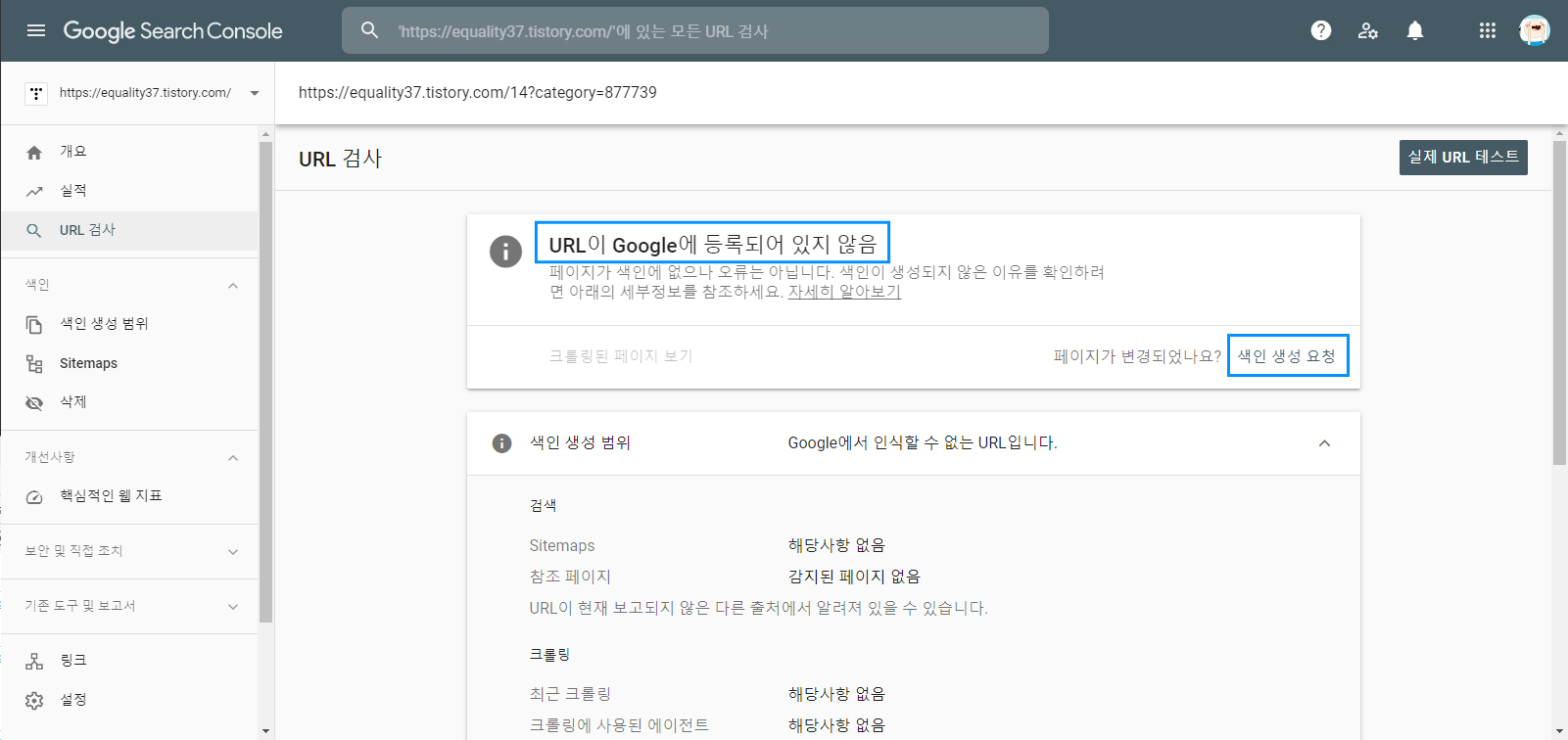
Task: Open the Google apps grid
Action: tap(1488, 30)
